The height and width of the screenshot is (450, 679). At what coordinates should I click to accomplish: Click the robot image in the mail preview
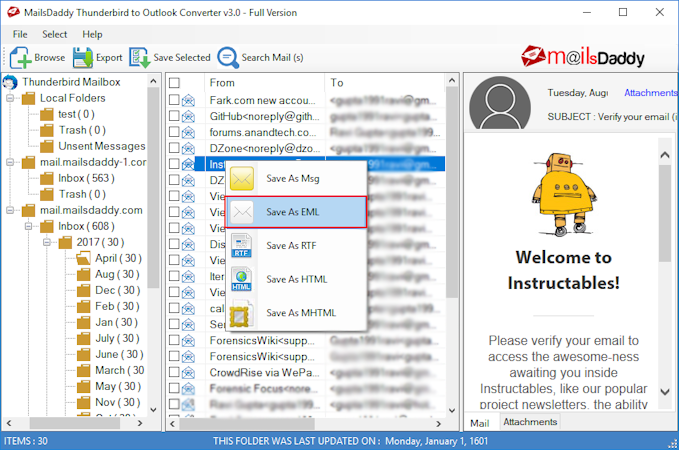(x=564, y=195)
